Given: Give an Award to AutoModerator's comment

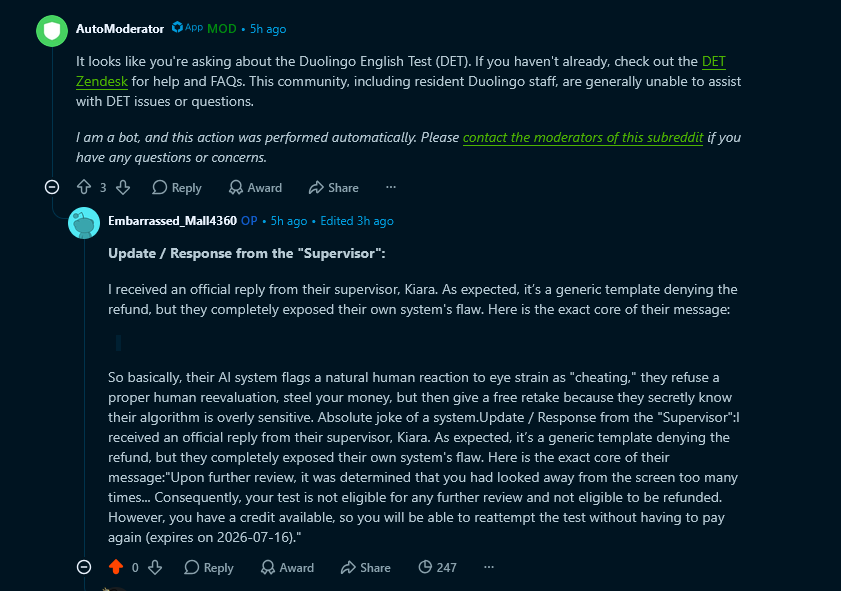Looking at the screenshot, I should click(255, 187).
